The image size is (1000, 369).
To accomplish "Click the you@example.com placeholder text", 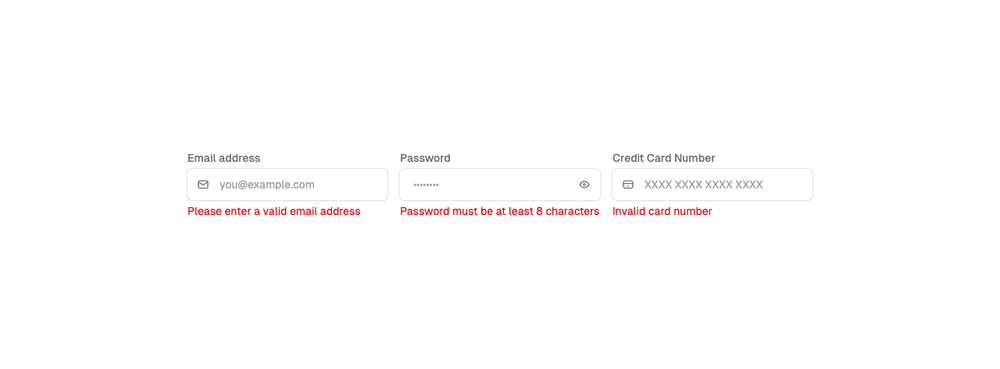I will [x=267, y=185].
